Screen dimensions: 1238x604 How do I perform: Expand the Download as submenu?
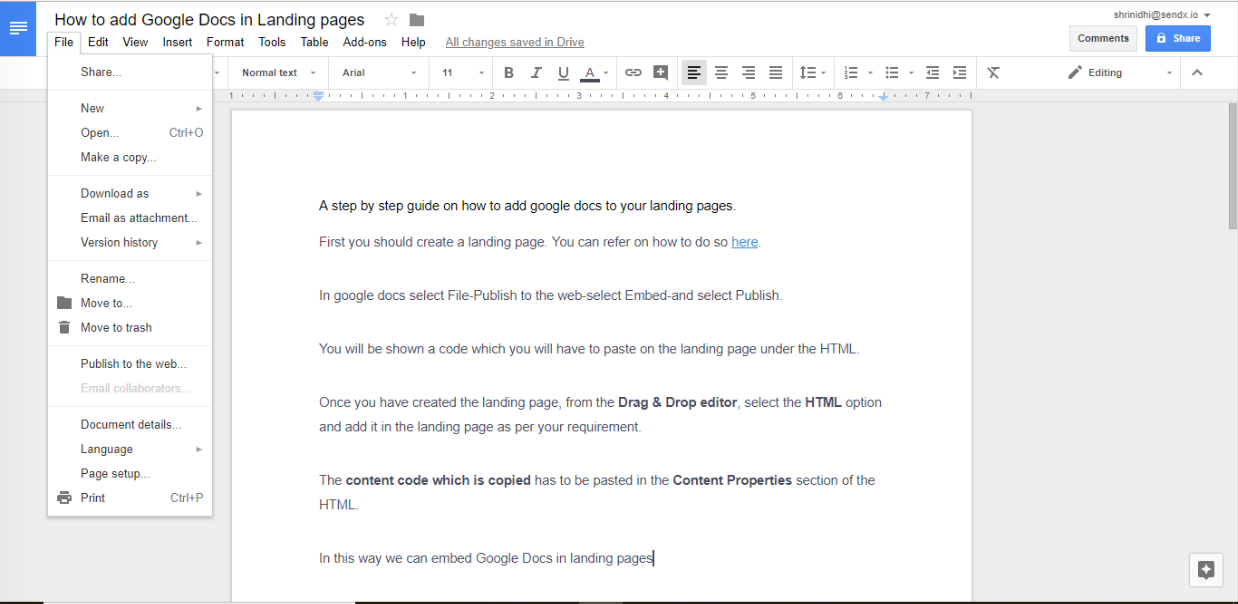click(x=130, y=193)
